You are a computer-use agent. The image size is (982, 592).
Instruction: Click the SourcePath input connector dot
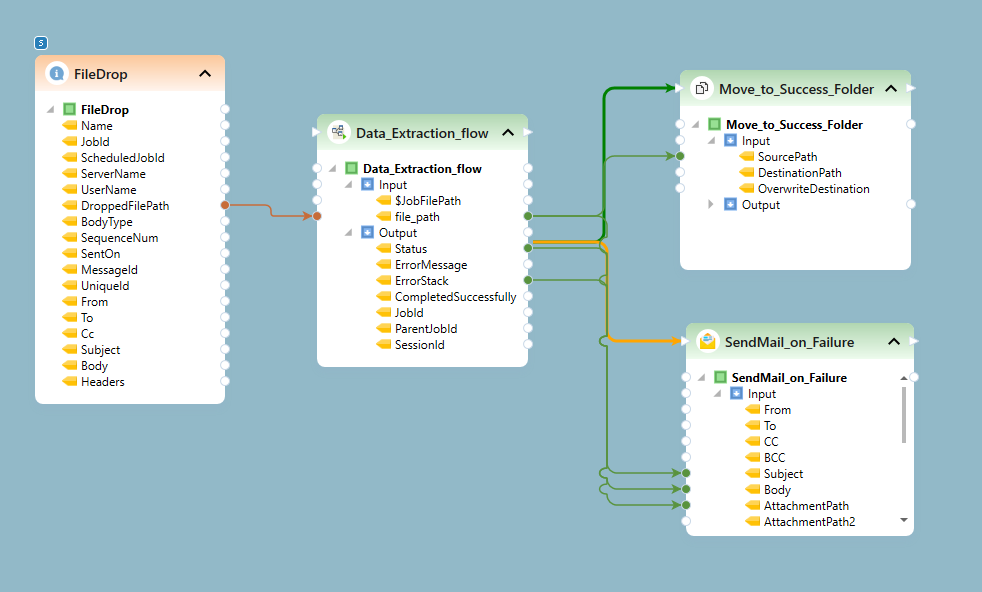680,156
